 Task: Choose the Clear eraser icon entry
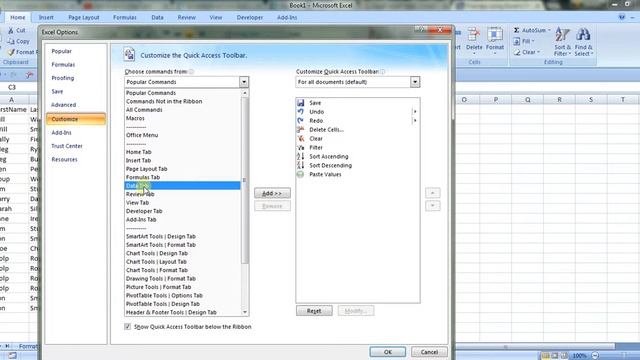click(301, 139)
